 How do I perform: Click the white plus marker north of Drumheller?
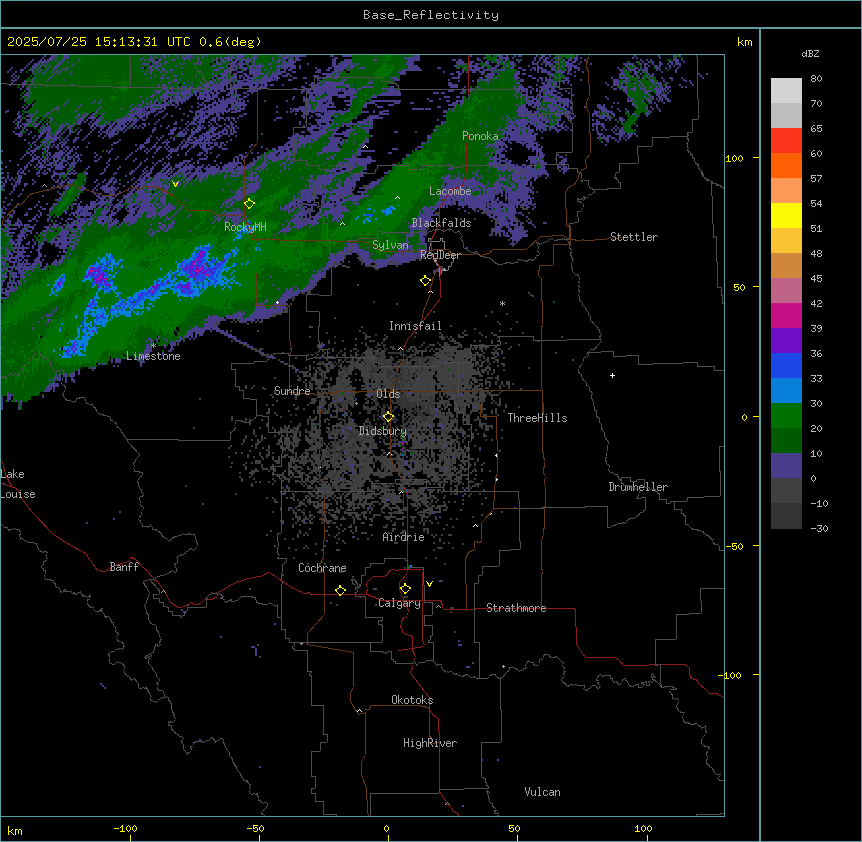click(x=612, y=375)
